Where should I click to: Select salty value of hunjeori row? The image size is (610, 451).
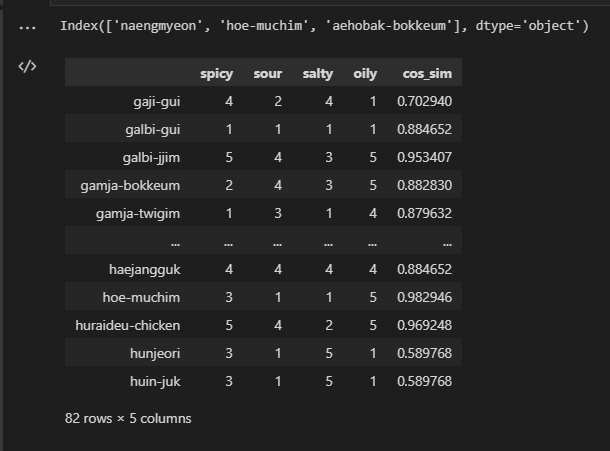[329, 353]
